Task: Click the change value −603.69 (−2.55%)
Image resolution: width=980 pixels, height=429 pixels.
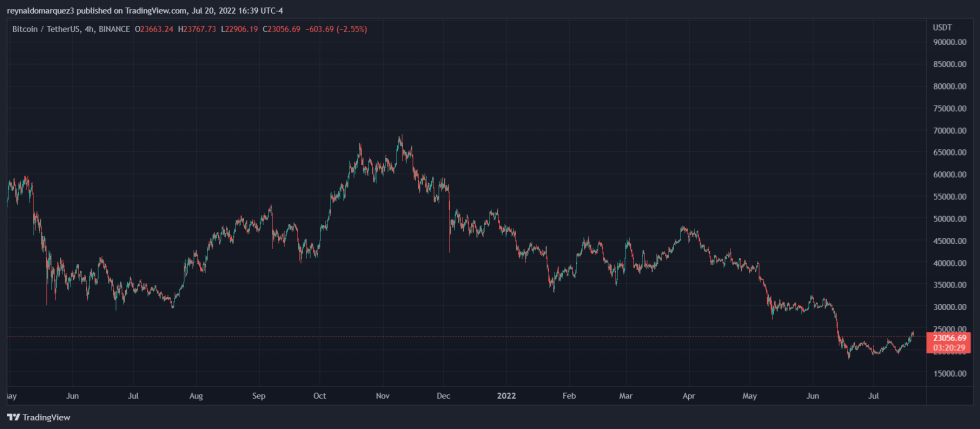Action: click(334, 29)
